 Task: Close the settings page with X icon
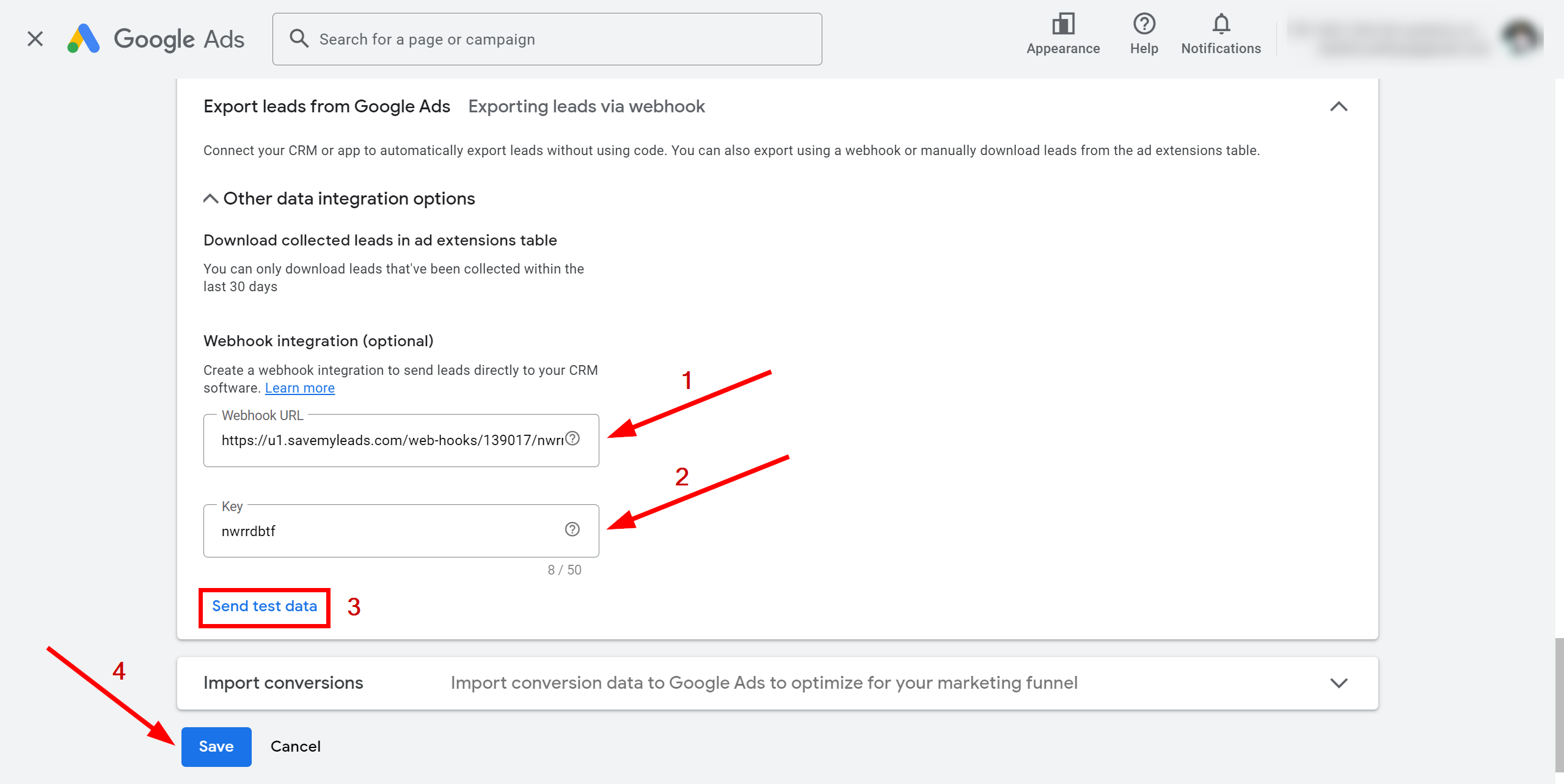pyautogui.click(x=35, y=39)
